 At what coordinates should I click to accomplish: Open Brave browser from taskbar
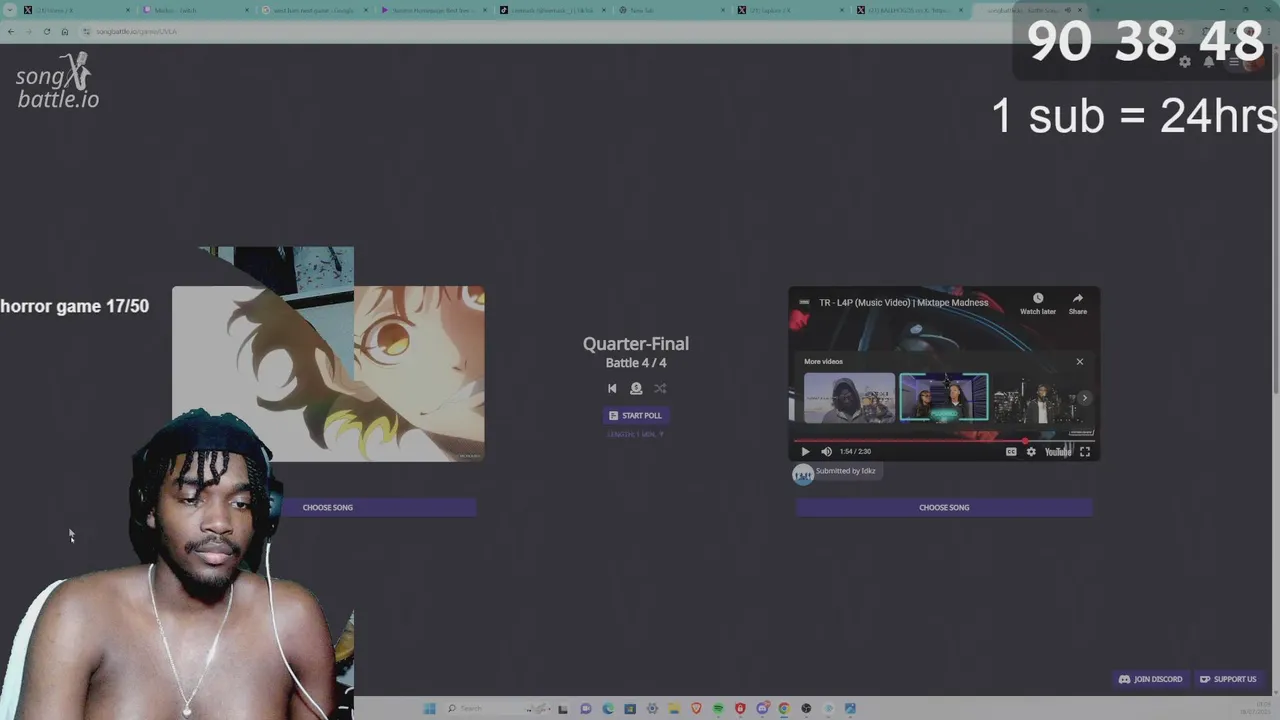(x=696, y=709)
